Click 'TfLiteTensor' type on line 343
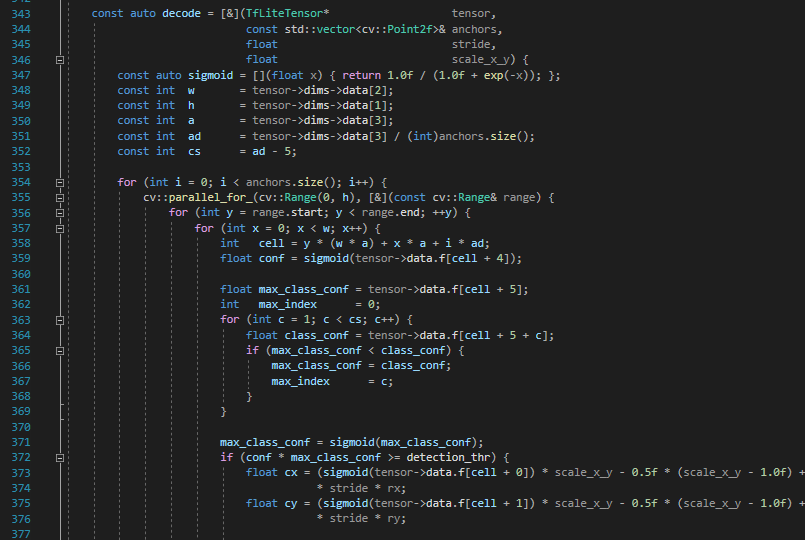Image resolution: width=805 pixels, height=540 pixels. (284, 13)
